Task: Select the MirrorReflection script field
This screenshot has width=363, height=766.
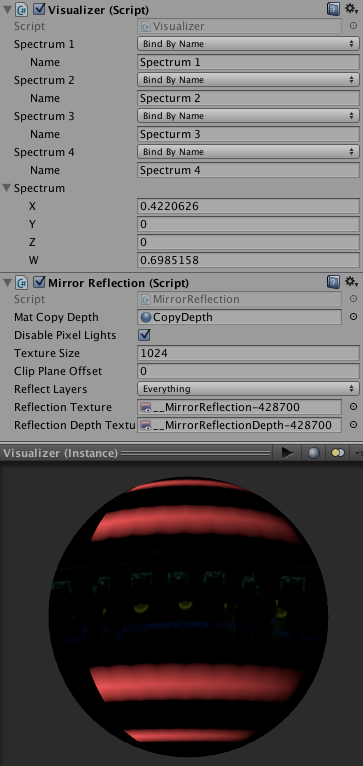Action: pos(239,299)
